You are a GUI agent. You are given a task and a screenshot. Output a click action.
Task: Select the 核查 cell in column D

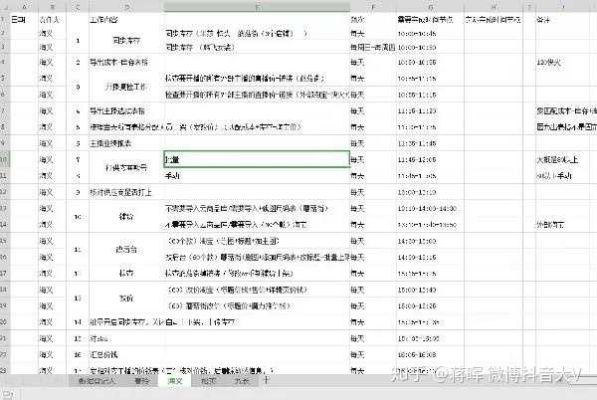pyautogui.click(x=126, y=273)
